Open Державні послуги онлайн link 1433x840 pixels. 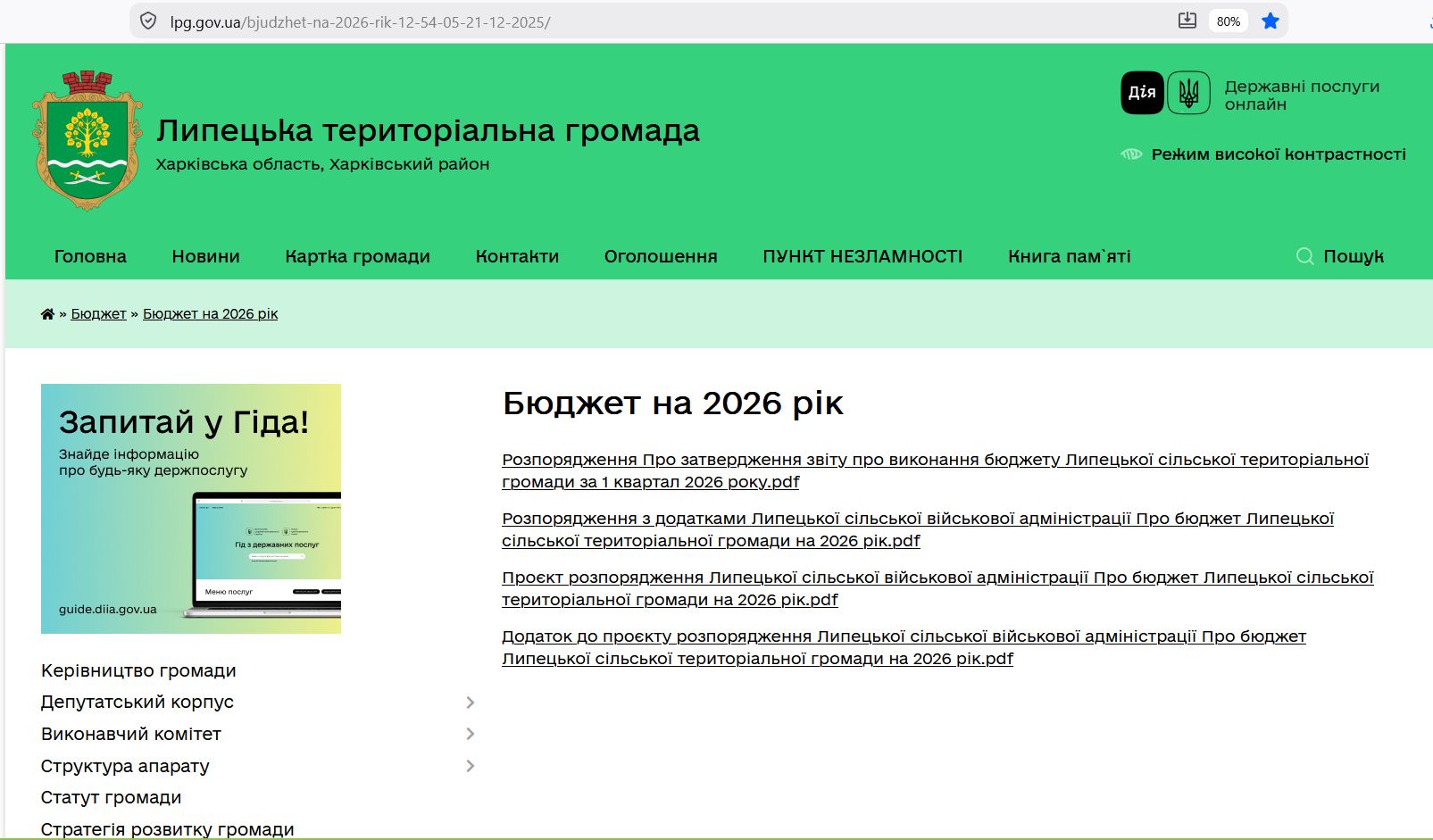tap(1302, 96)
